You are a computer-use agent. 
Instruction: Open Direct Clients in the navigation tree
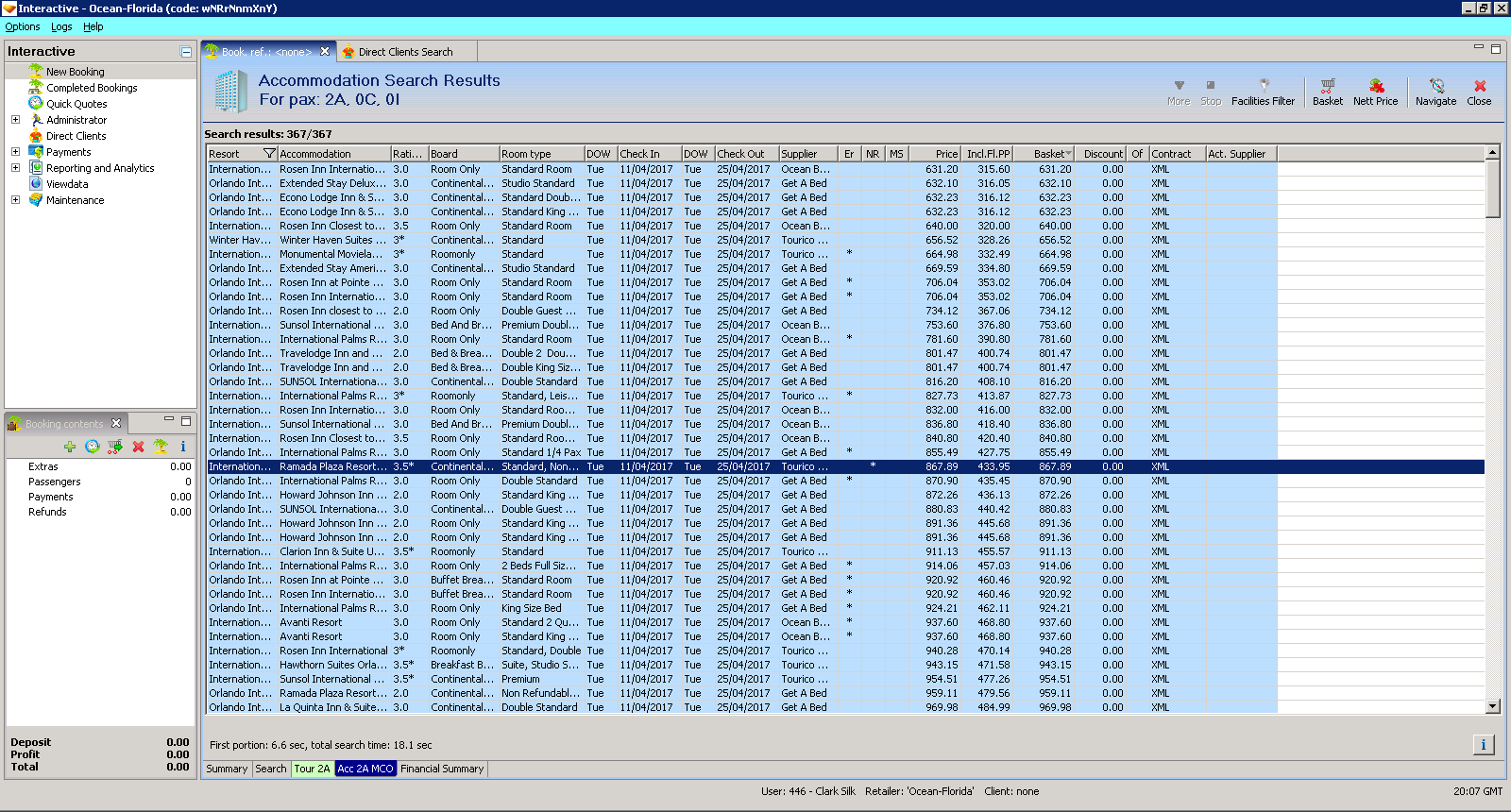click(76, 136)
